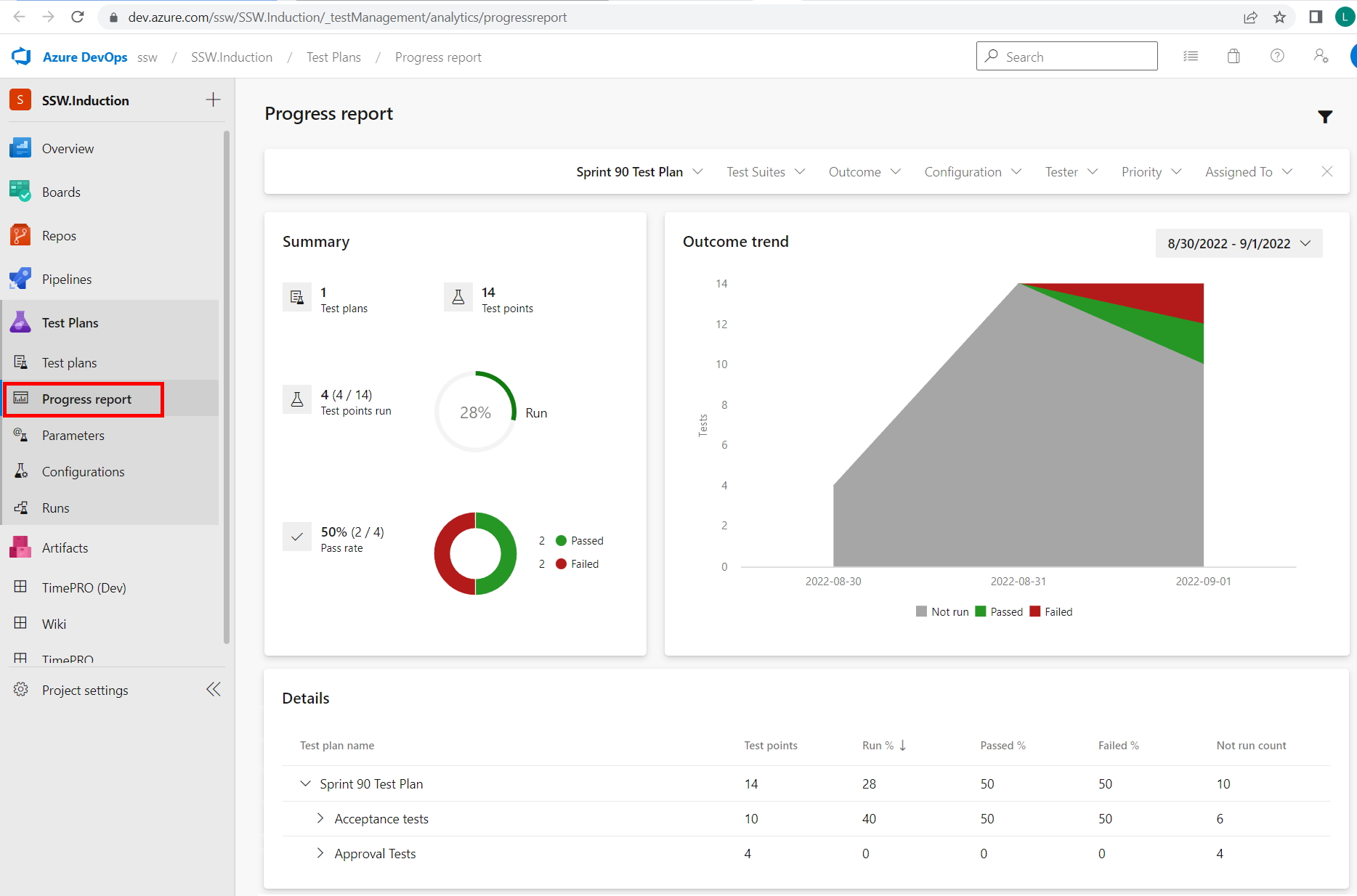Click the filter funnel icon
Image resolution: width=1357 pixels, height=896 pixels.
1324,116
